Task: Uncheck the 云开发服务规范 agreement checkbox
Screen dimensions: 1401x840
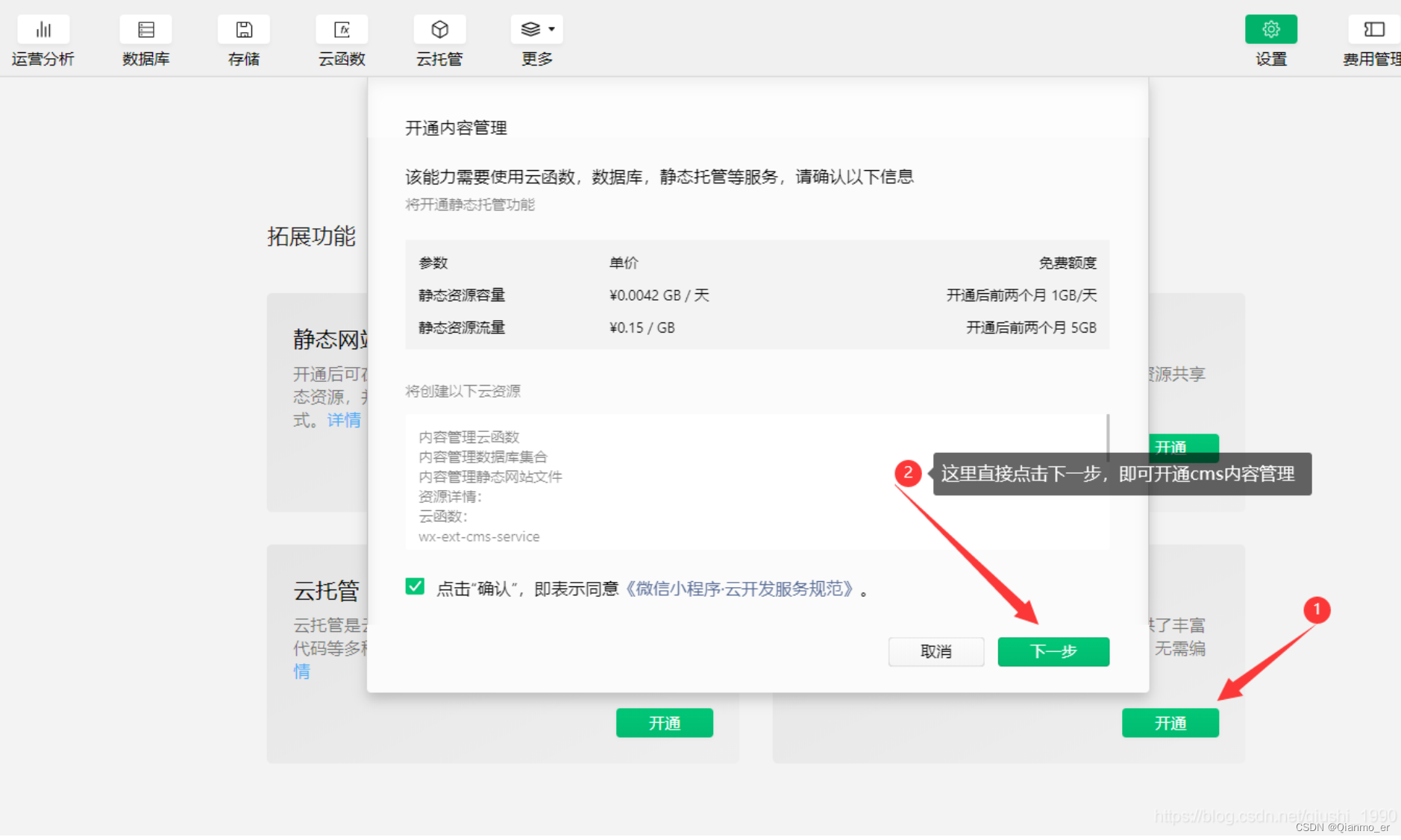Action: pyautogui.click(x=415, y=587)
